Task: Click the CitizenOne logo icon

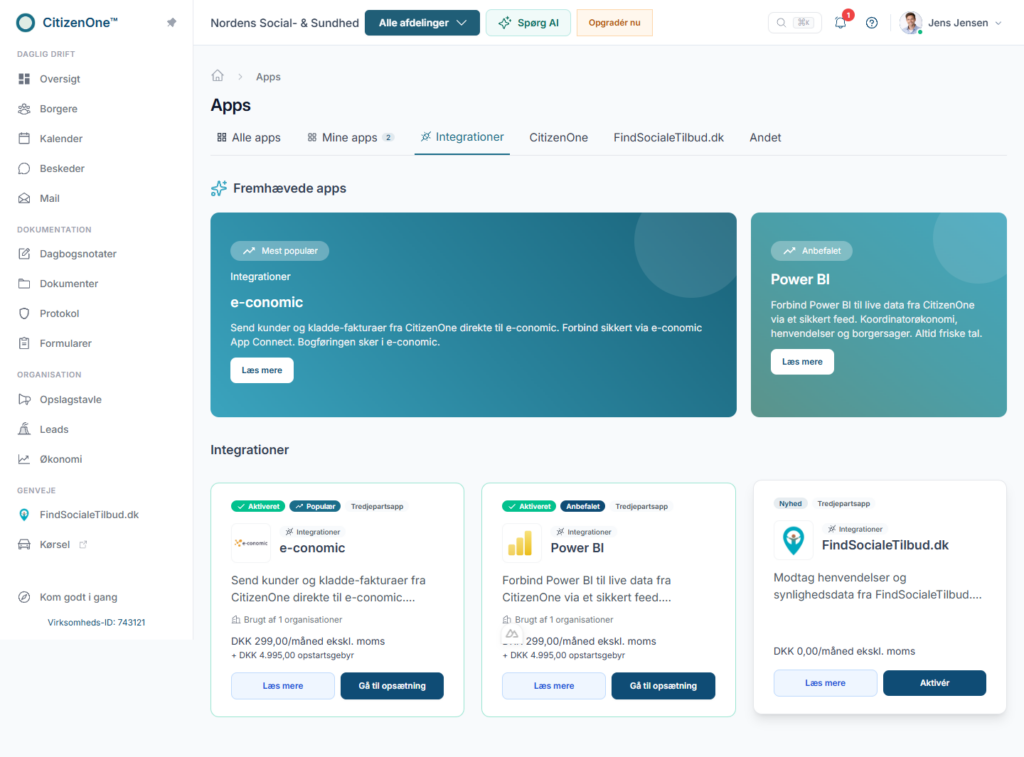Action: pyautogui.click(x=25, y=23)
